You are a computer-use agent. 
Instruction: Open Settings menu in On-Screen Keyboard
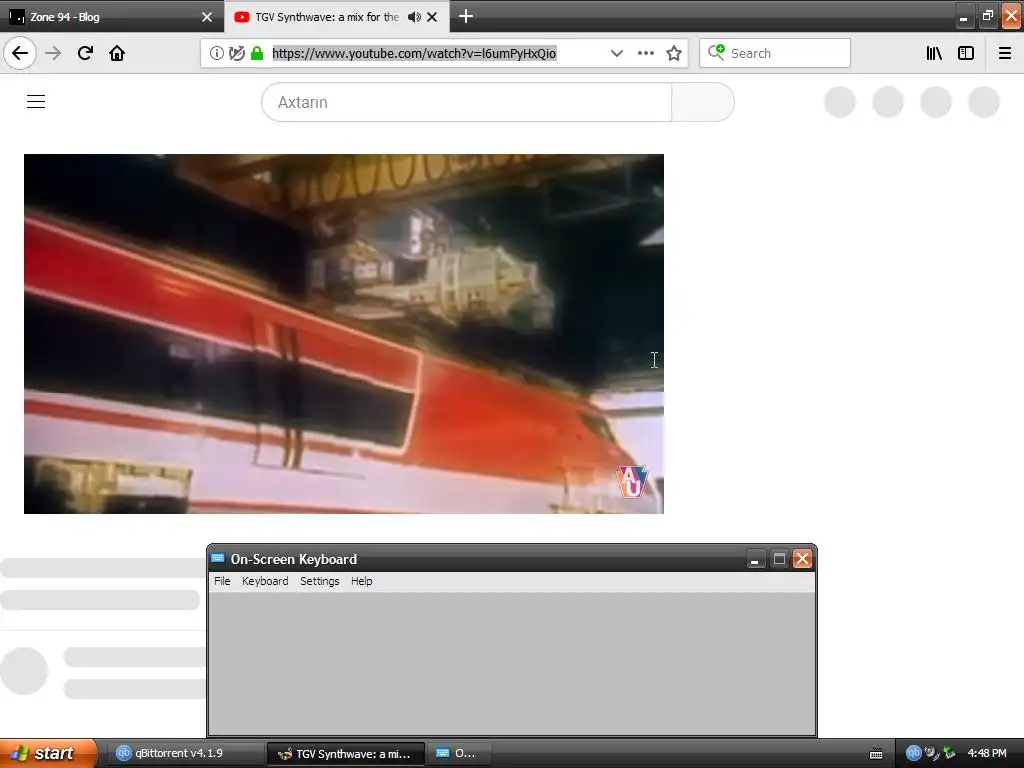pos(319,581)
